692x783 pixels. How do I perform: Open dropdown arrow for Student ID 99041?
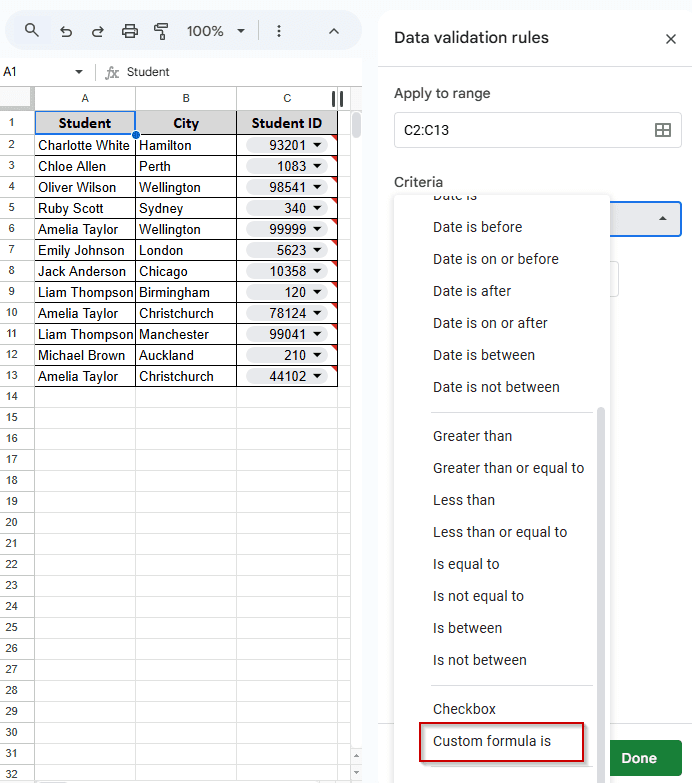coord(317,334)
